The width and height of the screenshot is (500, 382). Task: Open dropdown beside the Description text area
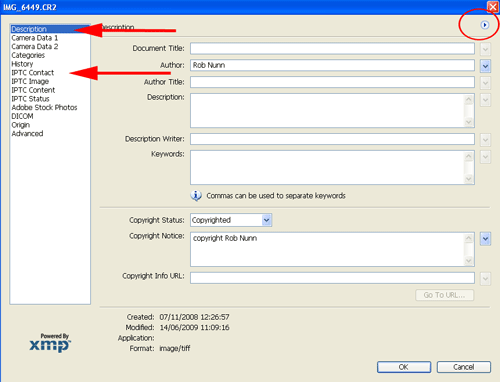pos(485,100)
